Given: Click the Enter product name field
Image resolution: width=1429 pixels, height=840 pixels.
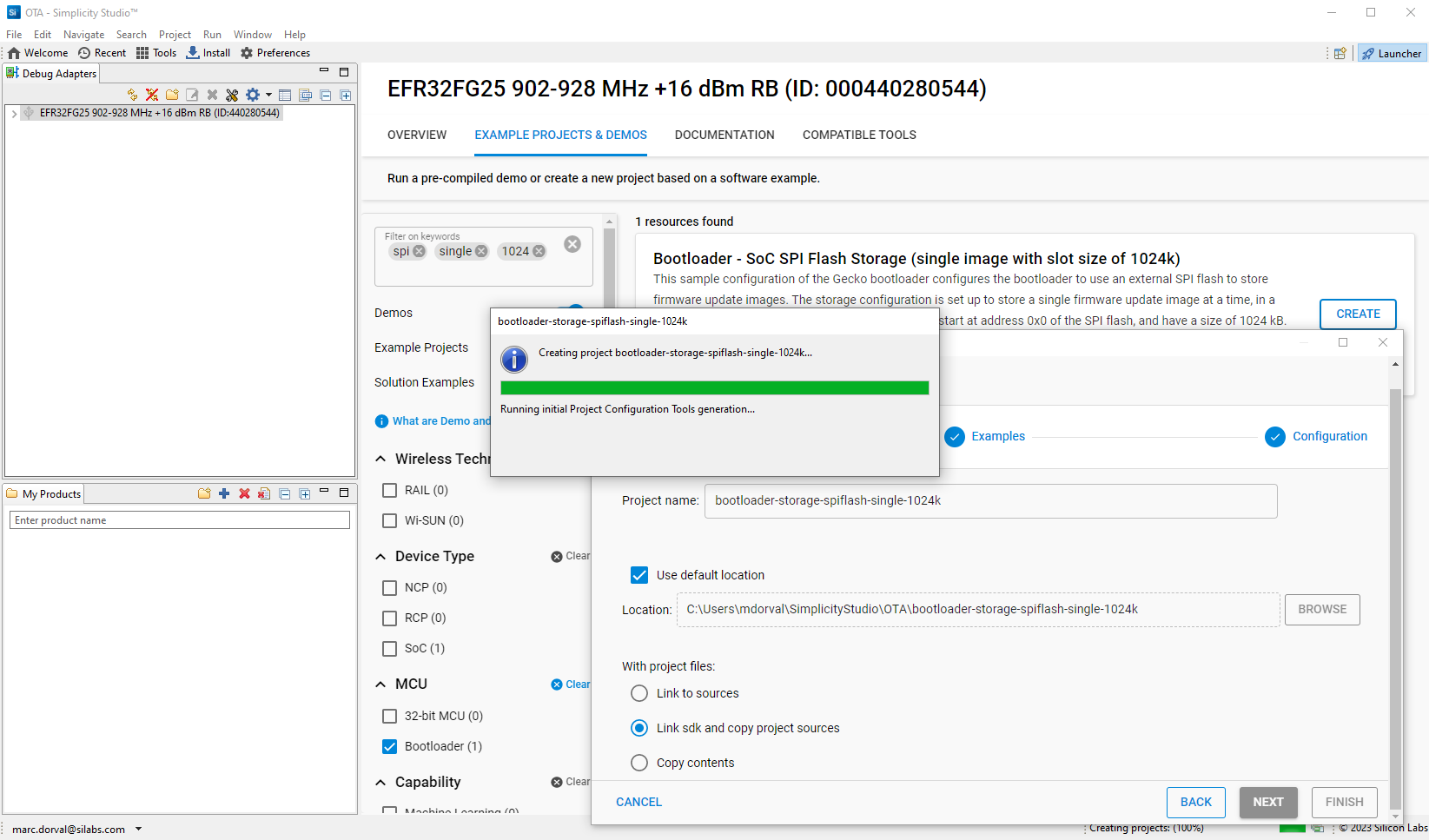Looking at the screenshot, I should (180, 519).
